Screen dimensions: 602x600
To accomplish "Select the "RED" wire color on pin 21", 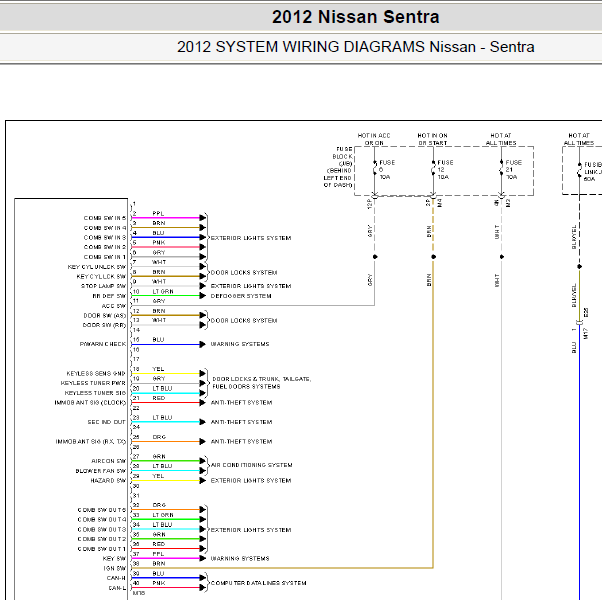I will pyautogui.click(x=159, y=398).
